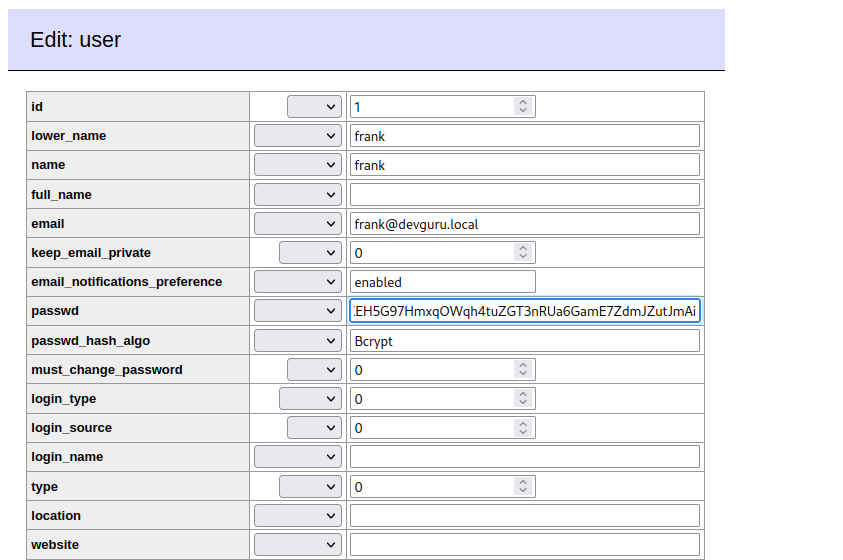
Task: Click the passwd hash input field
Action: tap(524, 311)
